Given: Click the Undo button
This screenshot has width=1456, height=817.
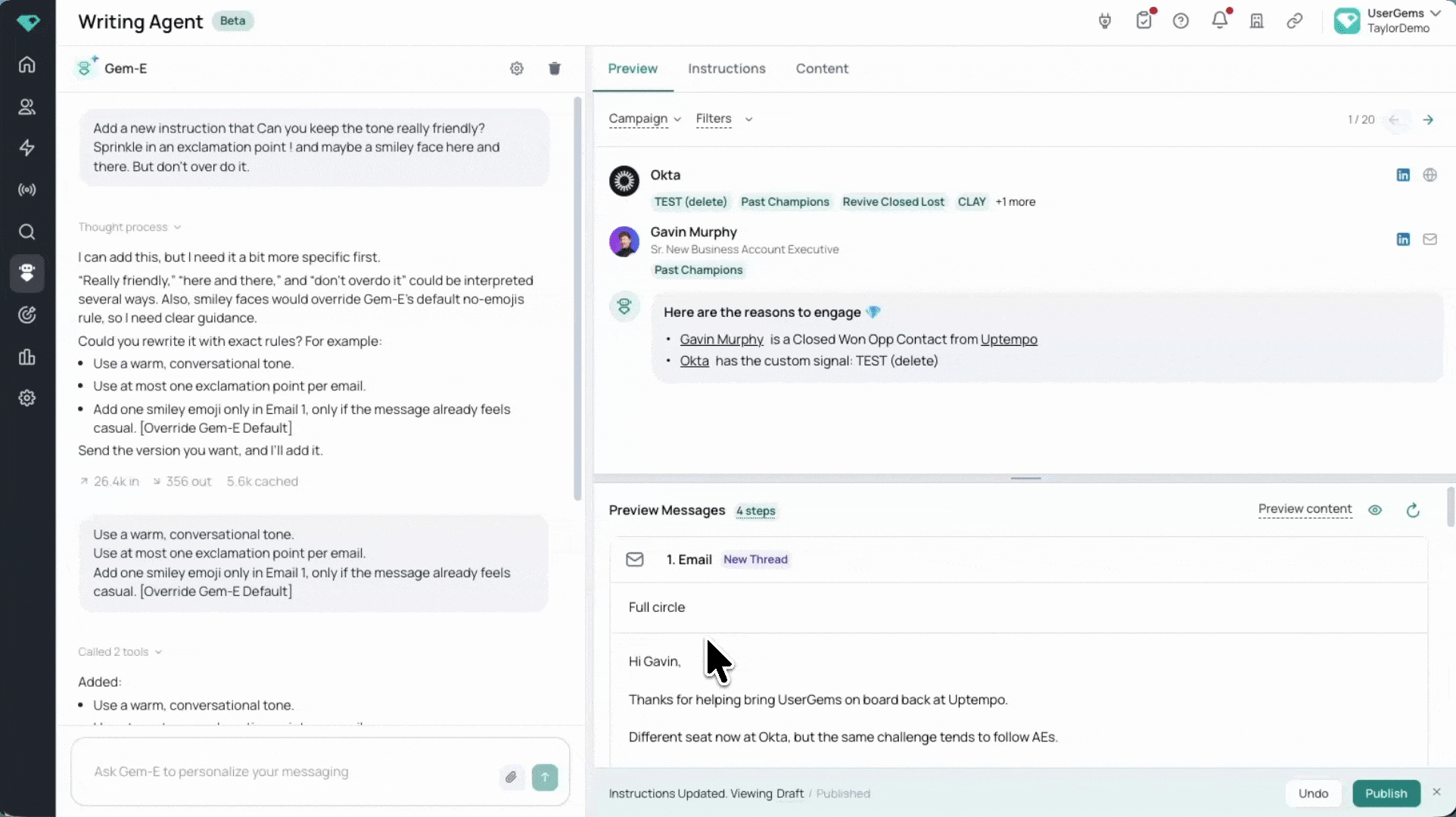Looking at the screenshot, I should click(1313, 794).
